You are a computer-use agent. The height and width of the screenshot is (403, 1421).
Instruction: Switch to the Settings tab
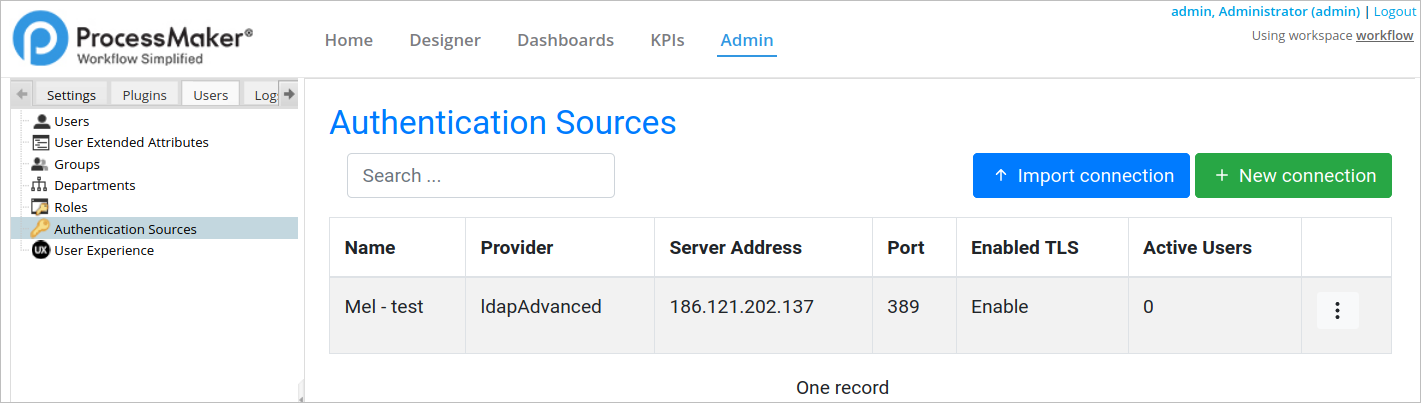pyautogui.click(x=71, y=95)
